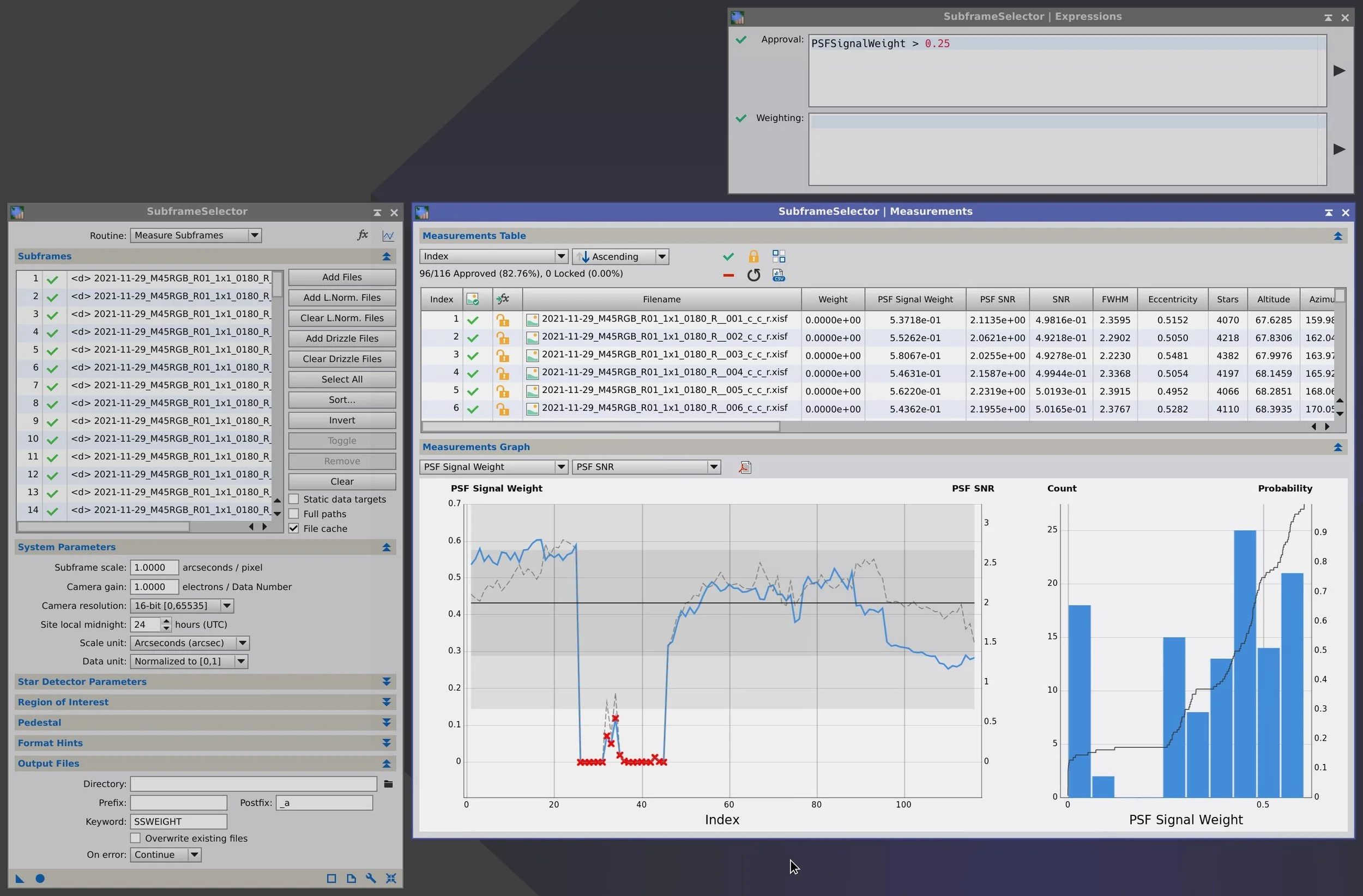Click the invert selection grid icon
1363x896 pixels.
[x=779, y=257]
